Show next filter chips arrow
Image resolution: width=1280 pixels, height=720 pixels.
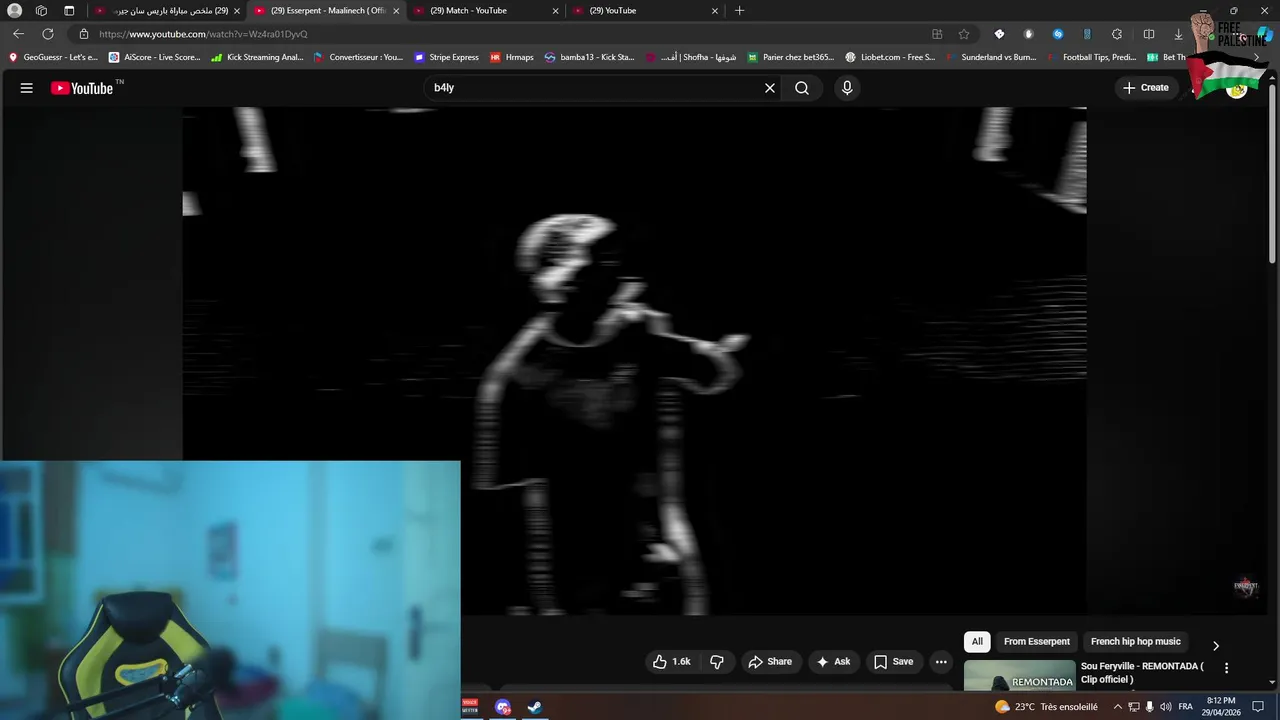coord(1216,646)
